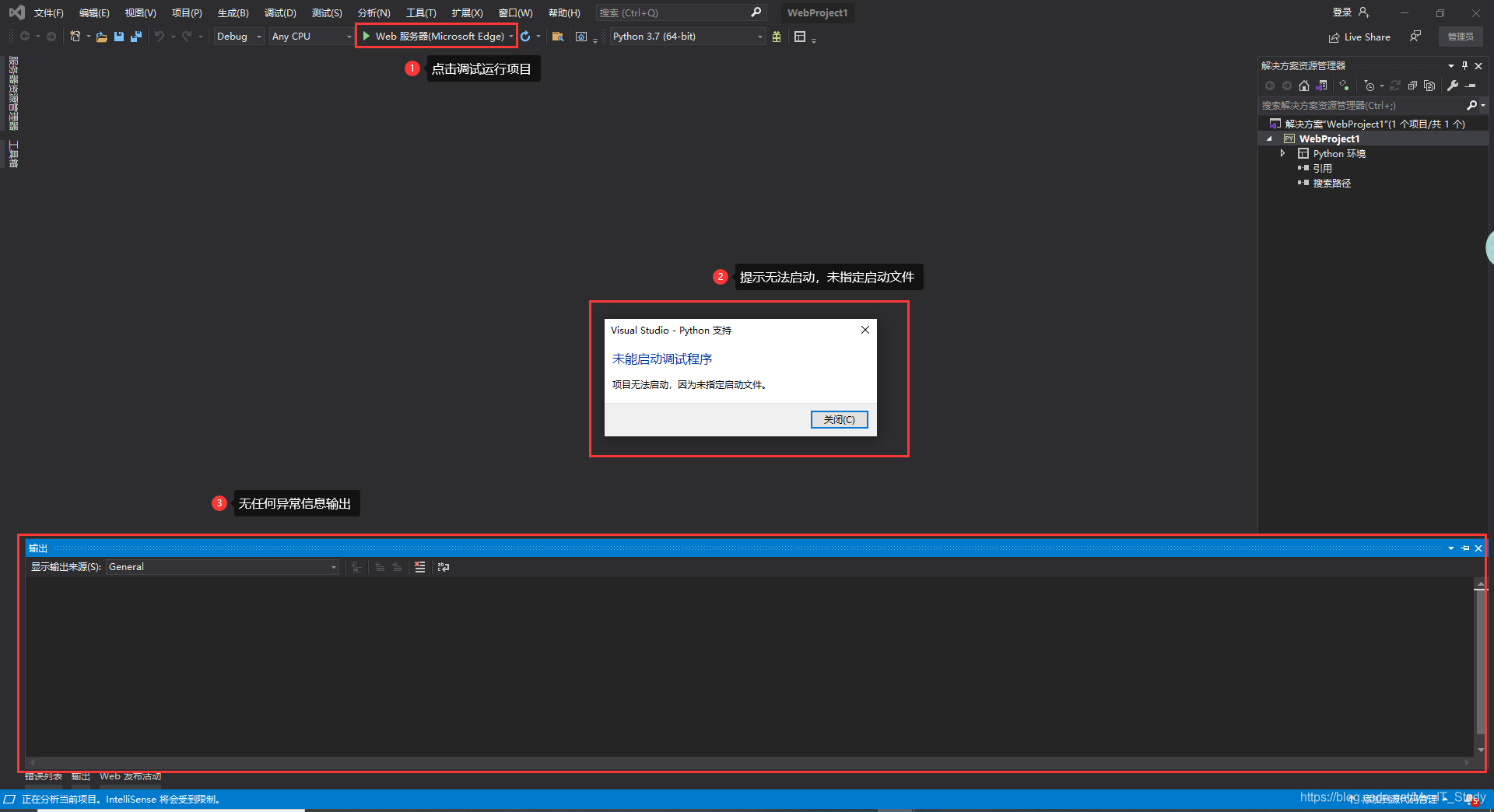
Task: Click the screenshot camera toolbar icon
Action: click(581, 37)
